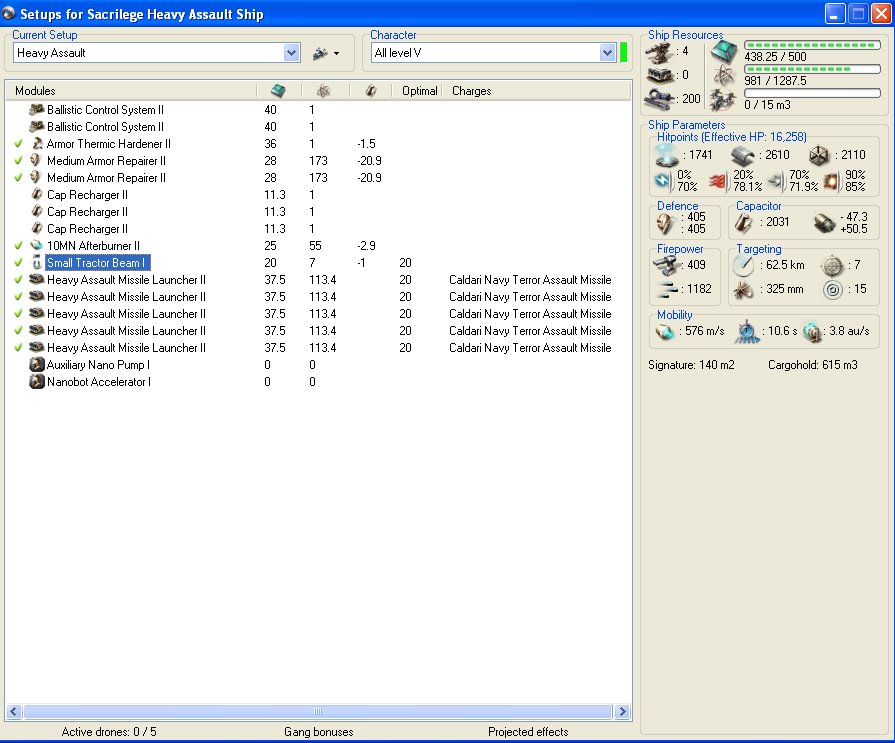Image resolution: width=895 pixels, height=743 pixels.
Task: Toggle the first Medium Armor Repairer II checkmark
Action: (19, 161)
